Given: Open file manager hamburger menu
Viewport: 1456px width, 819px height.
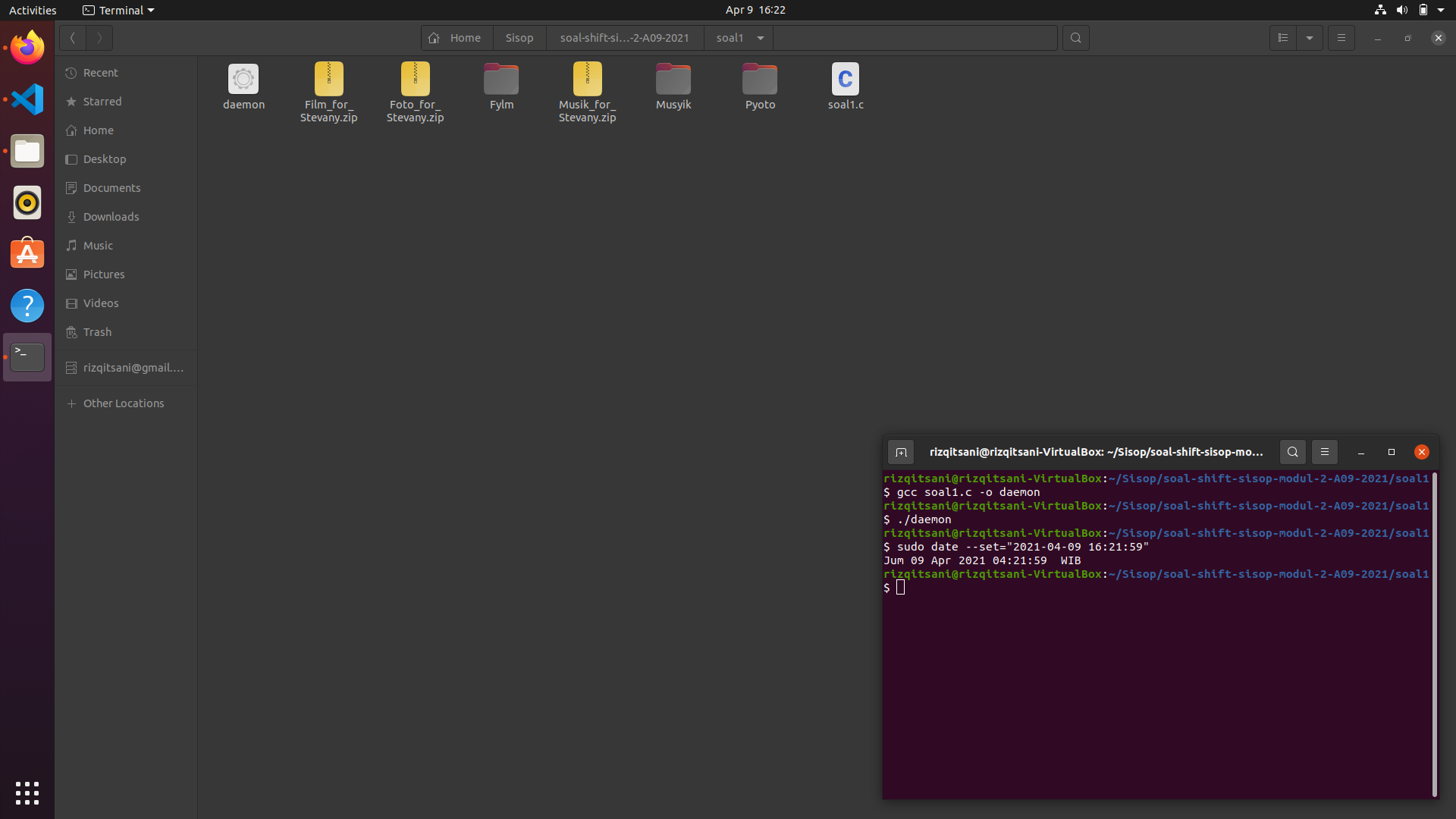Looking at the screenshot, I should click(1341, 38).
